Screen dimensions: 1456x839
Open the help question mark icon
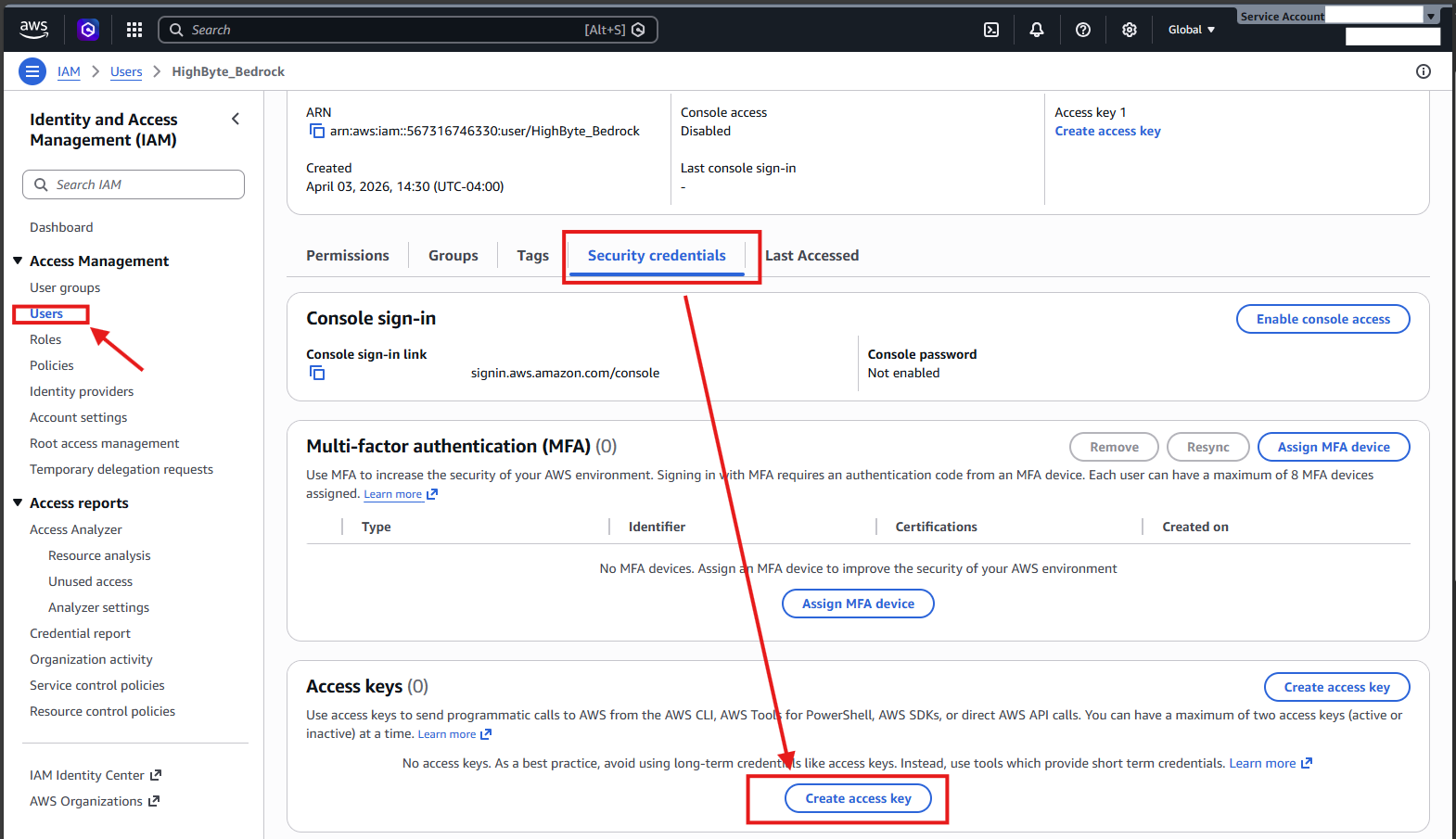coord(1083,30)
